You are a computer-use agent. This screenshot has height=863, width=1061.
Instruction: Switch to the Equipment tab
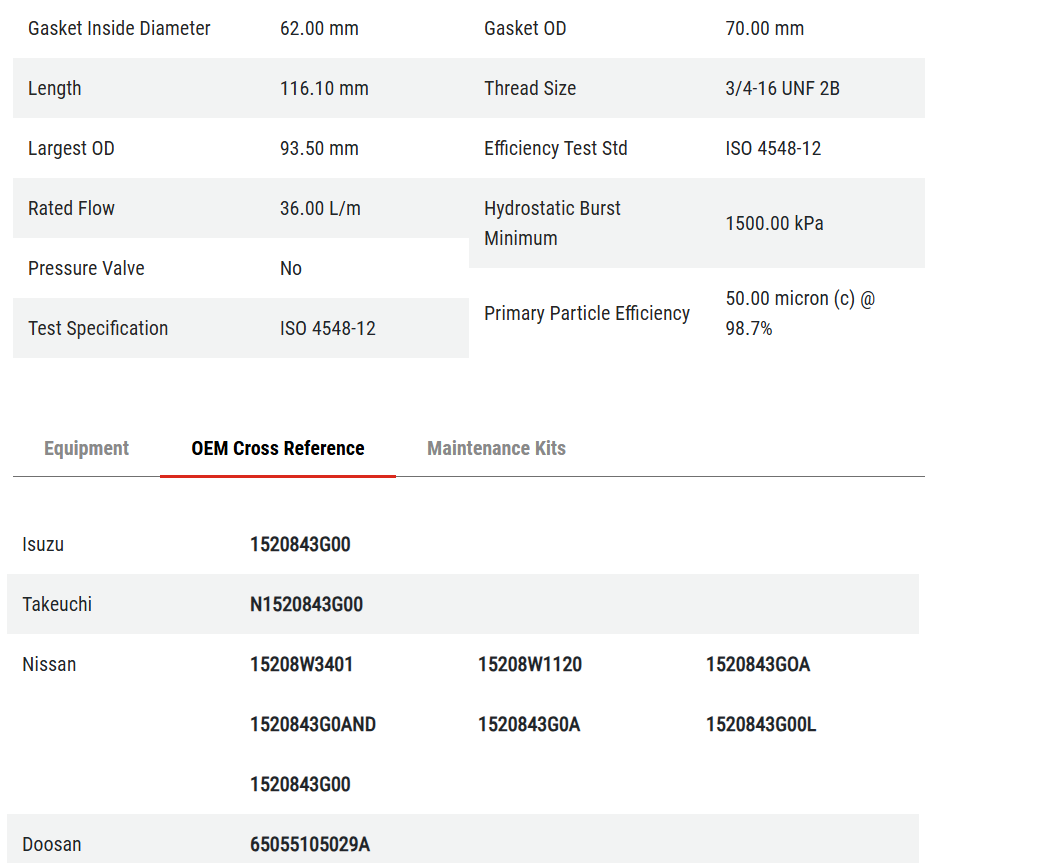(86, 448)
